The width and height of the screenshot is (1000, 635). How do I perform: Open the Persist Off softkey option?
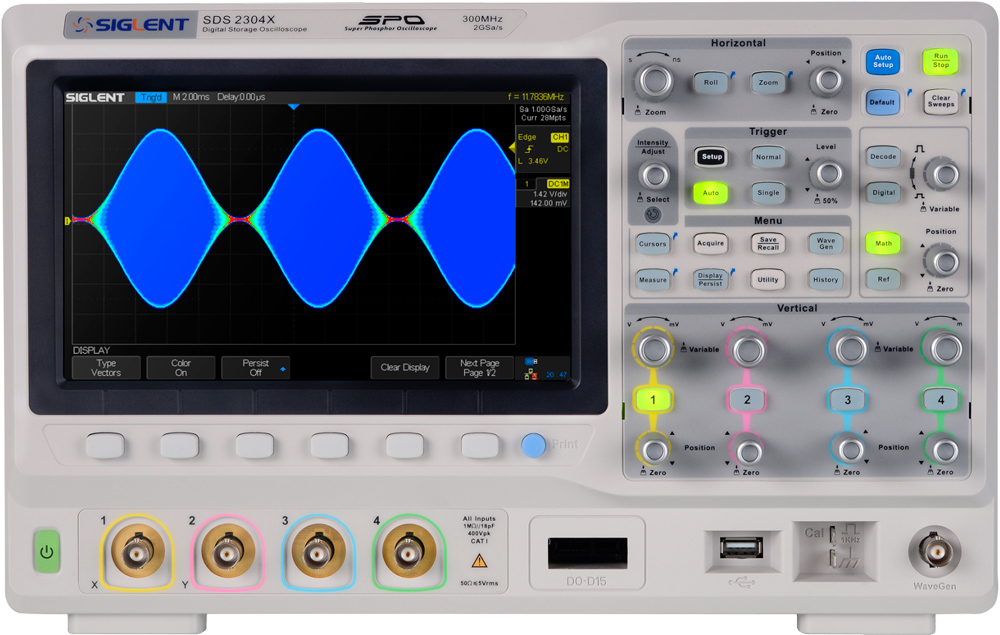(255, 368)
